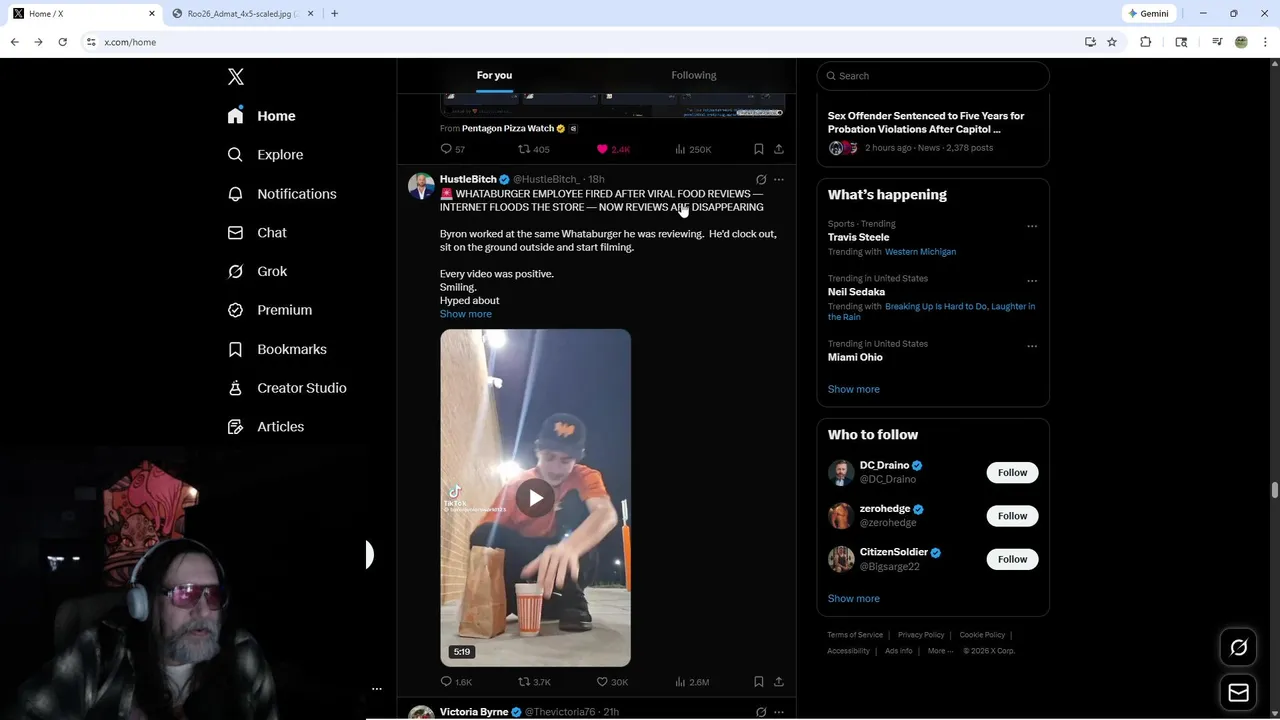The width and height of the screenshot is (1280, 720).
Task: Show more in Who to follow
Action: (x=854, y=599)
